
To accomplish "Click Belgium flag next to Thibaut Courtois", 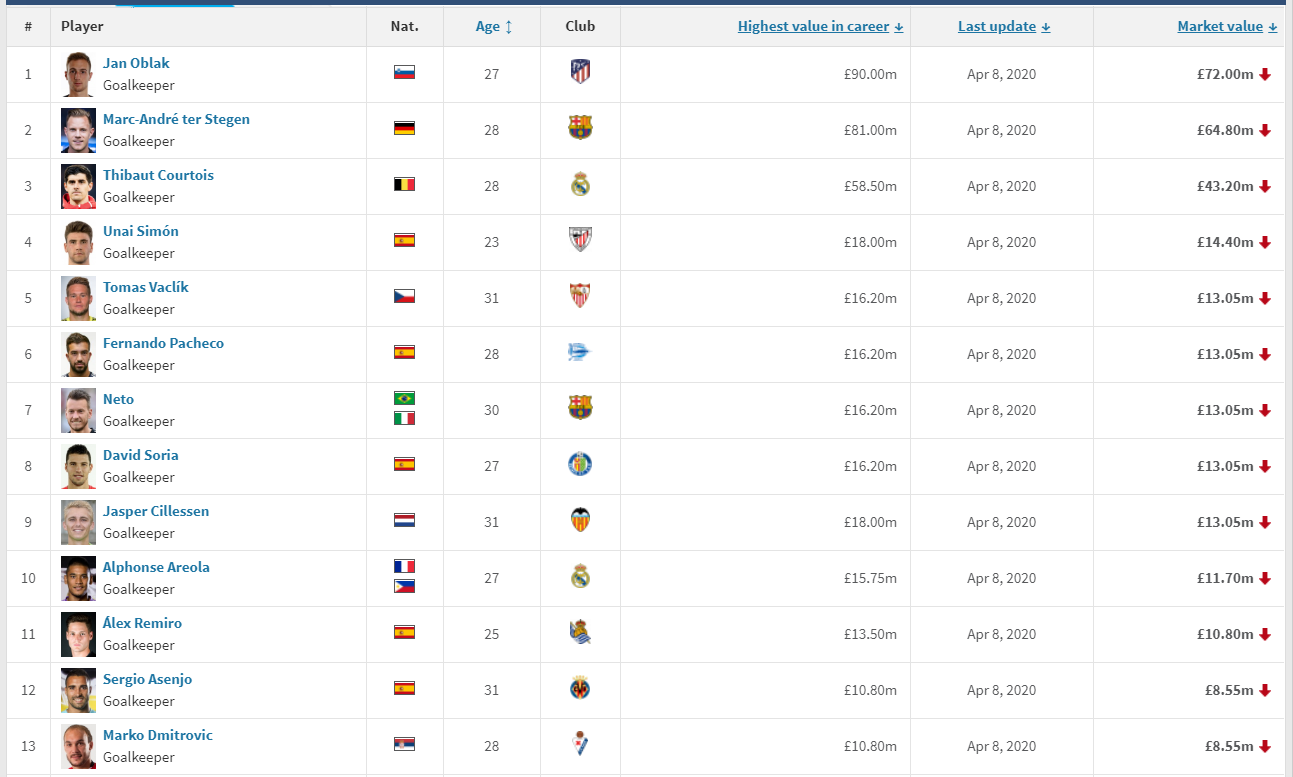I will point(404,184).
